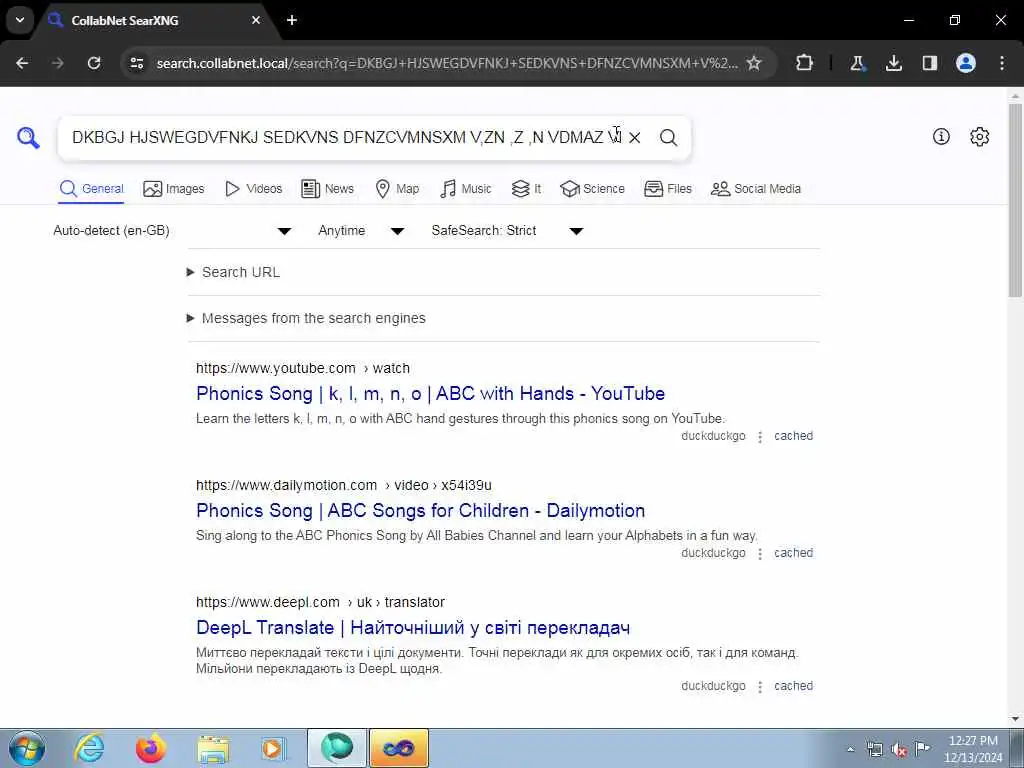This screenshot has height=768, width=1024.
Task: Switch to Videos search category
Action: click(253, 189)
